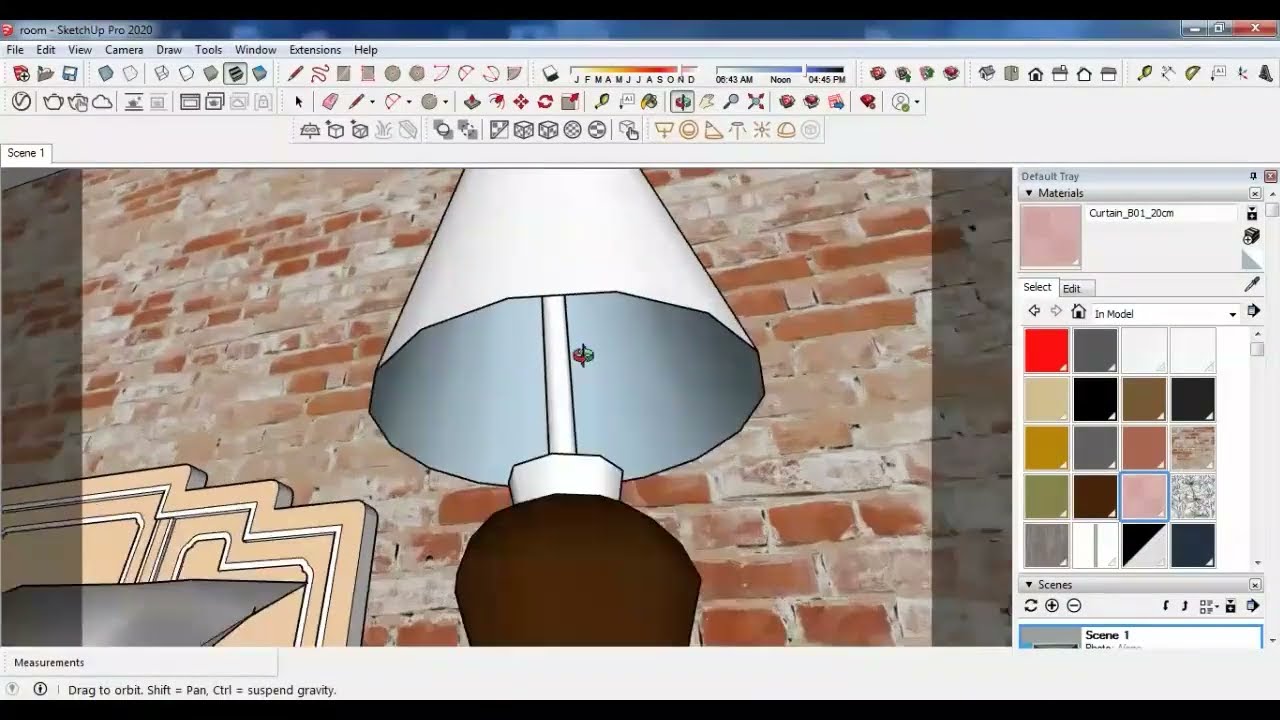Click the material name input field

(x=1162, y=213)
